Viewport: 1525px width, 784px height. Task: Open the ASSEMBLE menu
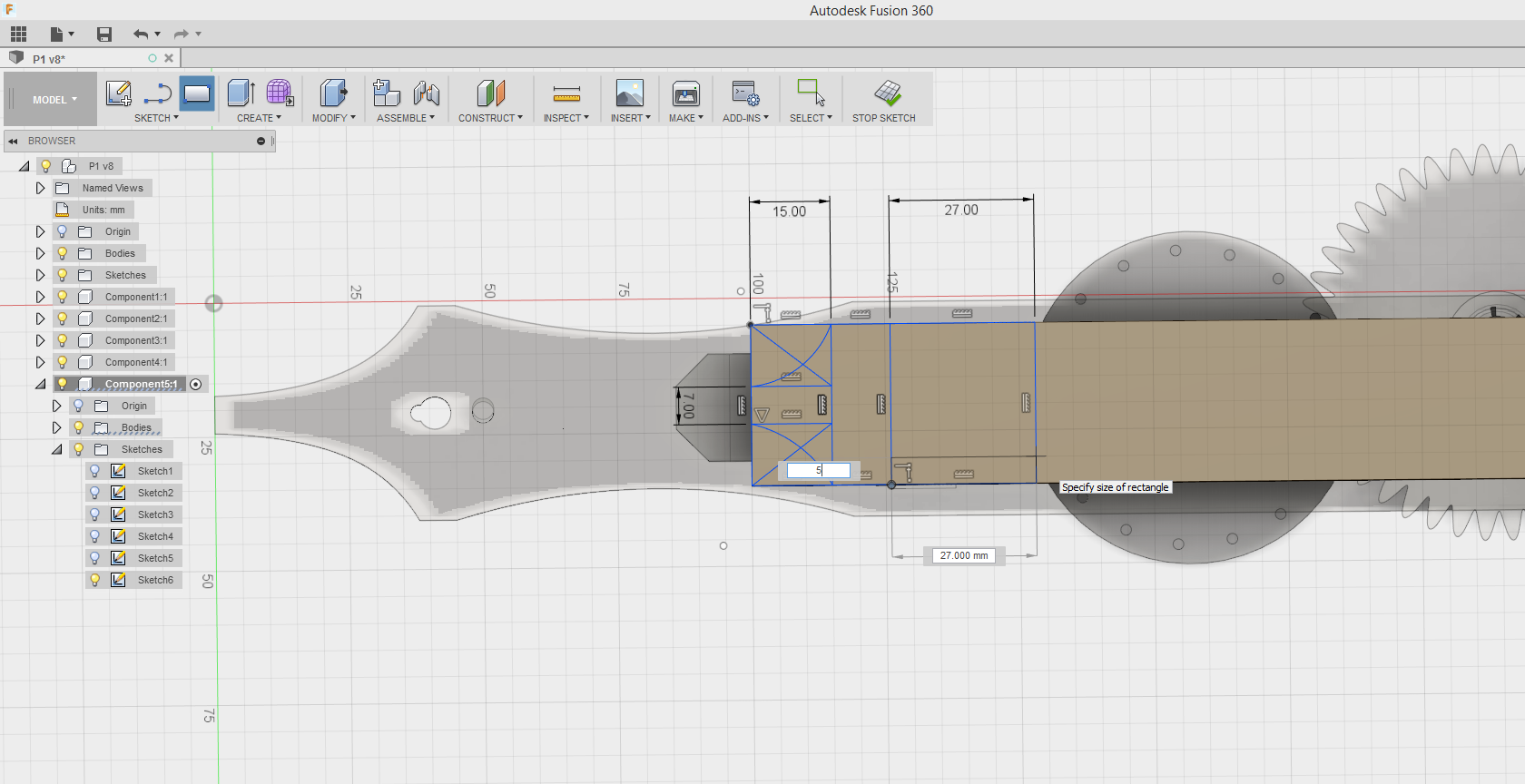pos(406,118)
